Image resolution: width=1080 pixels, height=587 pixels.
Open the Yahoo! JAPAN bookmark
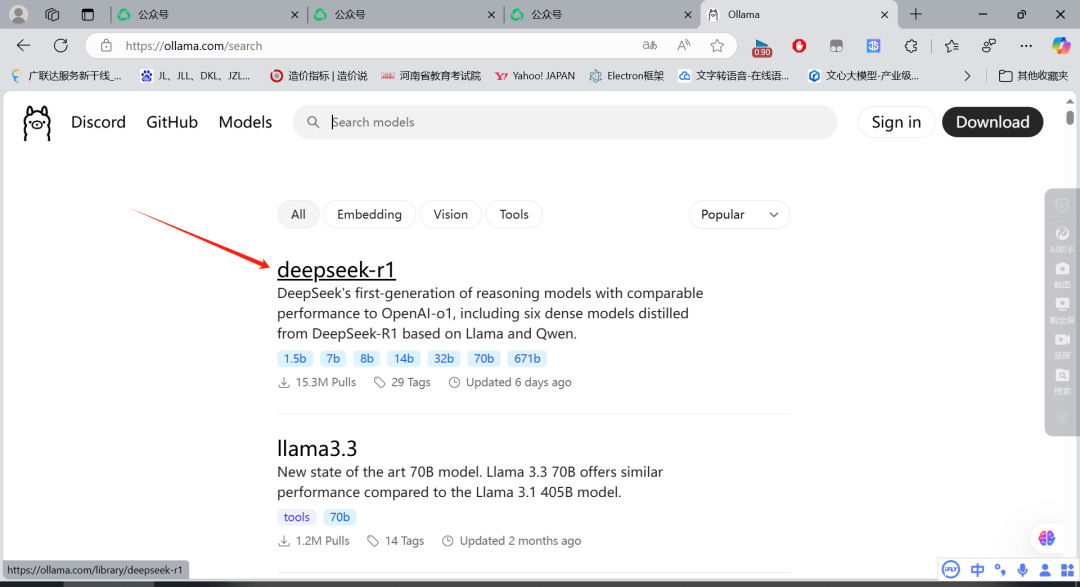pos(535,76)
